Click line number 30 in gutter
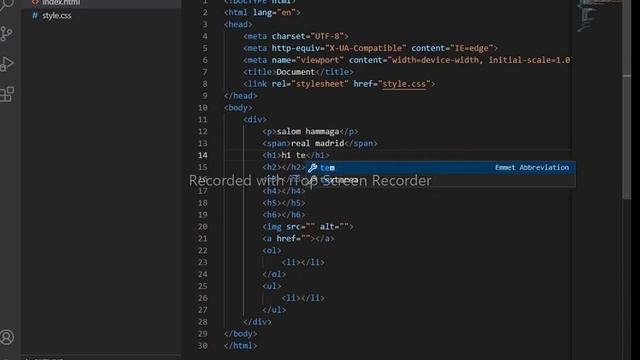This screenshot has height=360, width=640. (x=203, y=346)
